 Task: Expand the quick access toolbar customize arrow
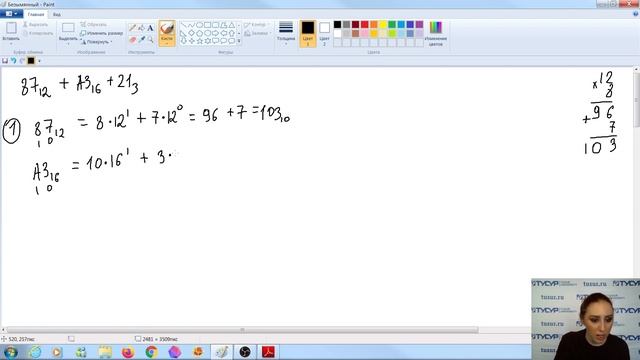point(40,61)
